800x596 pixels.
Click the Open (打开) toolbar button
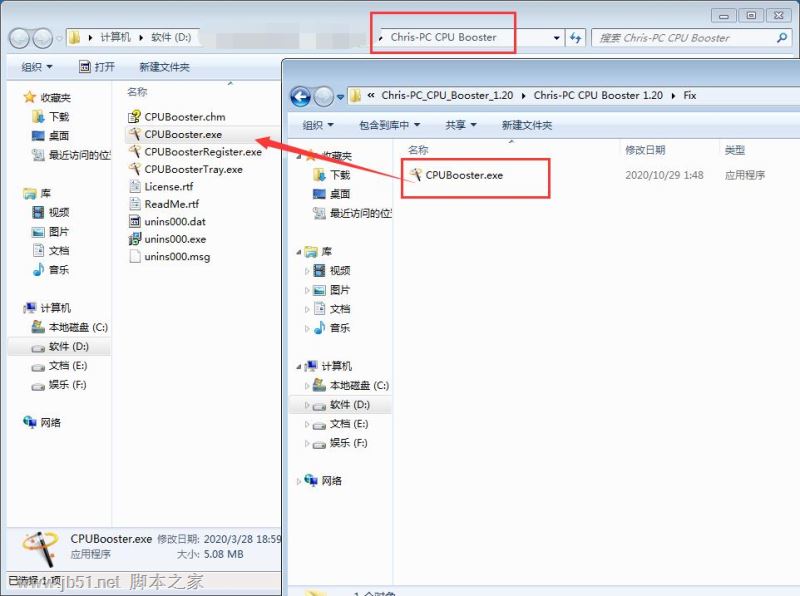[x=97, y=67]
